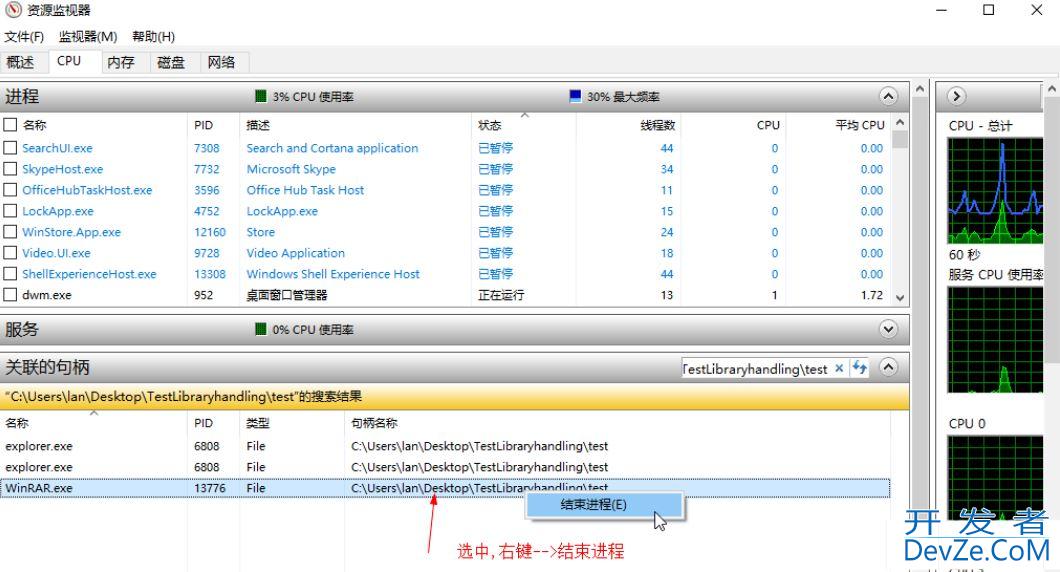The height and width of the screenshot is (572, 1060).
Task: Select the SearchUI.exe process name
Action: coord(57,148)
